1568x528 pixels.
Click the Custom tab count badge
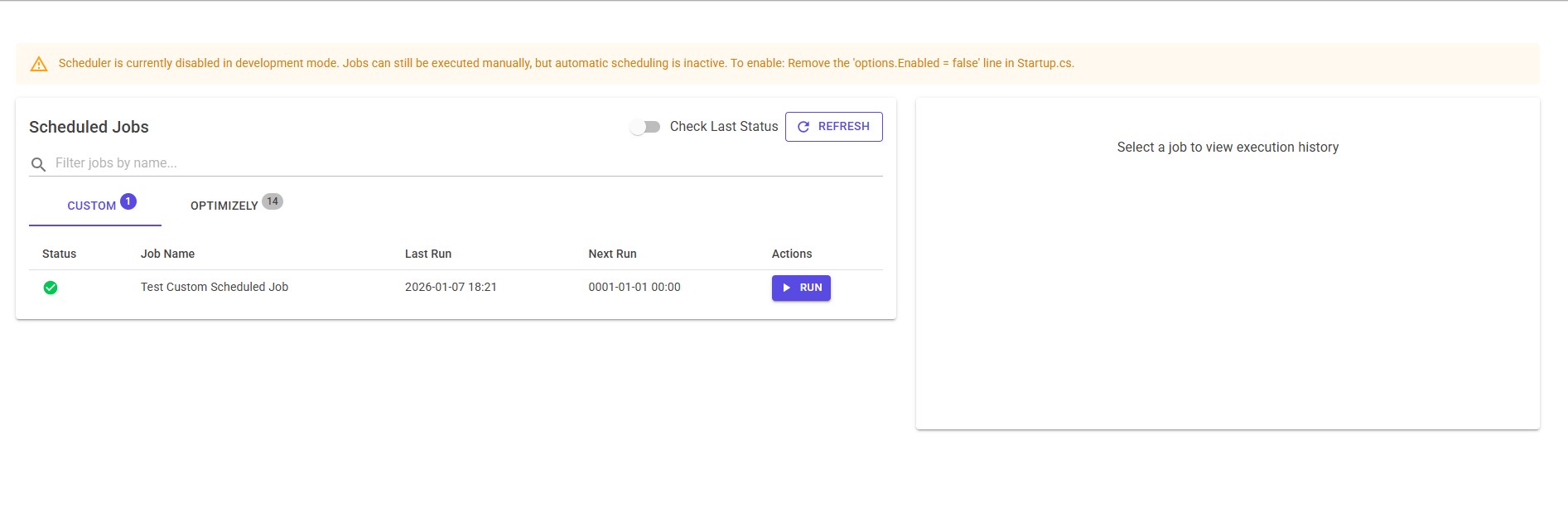128,201
